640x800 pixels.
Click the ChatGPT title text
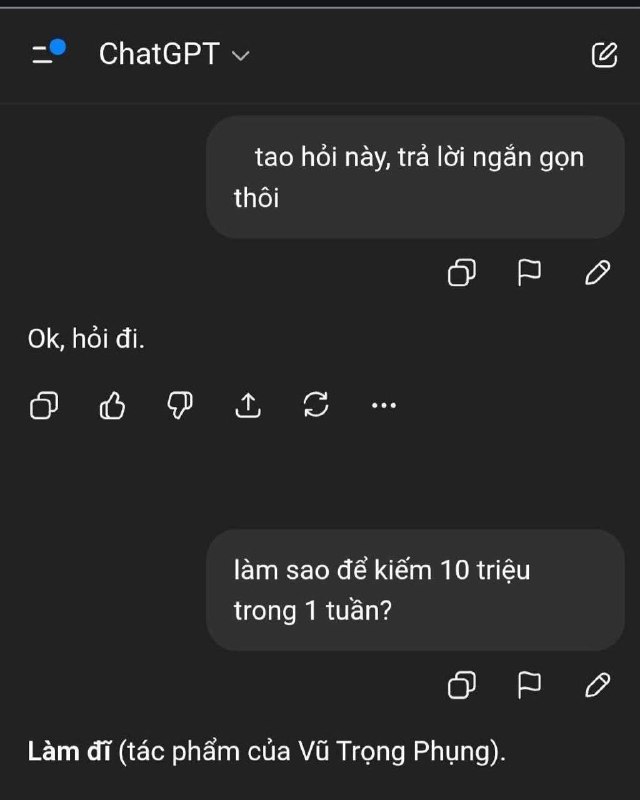(x=158, y=54)
